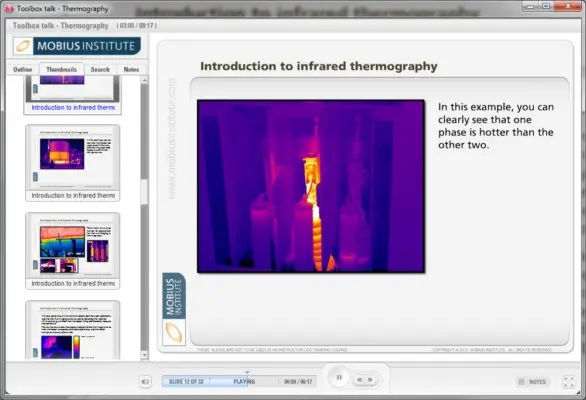Click the total time '(03:00 / 08:17)' label
The height and width of the screenshot is (400, 586).
click(x=137, y=26)
